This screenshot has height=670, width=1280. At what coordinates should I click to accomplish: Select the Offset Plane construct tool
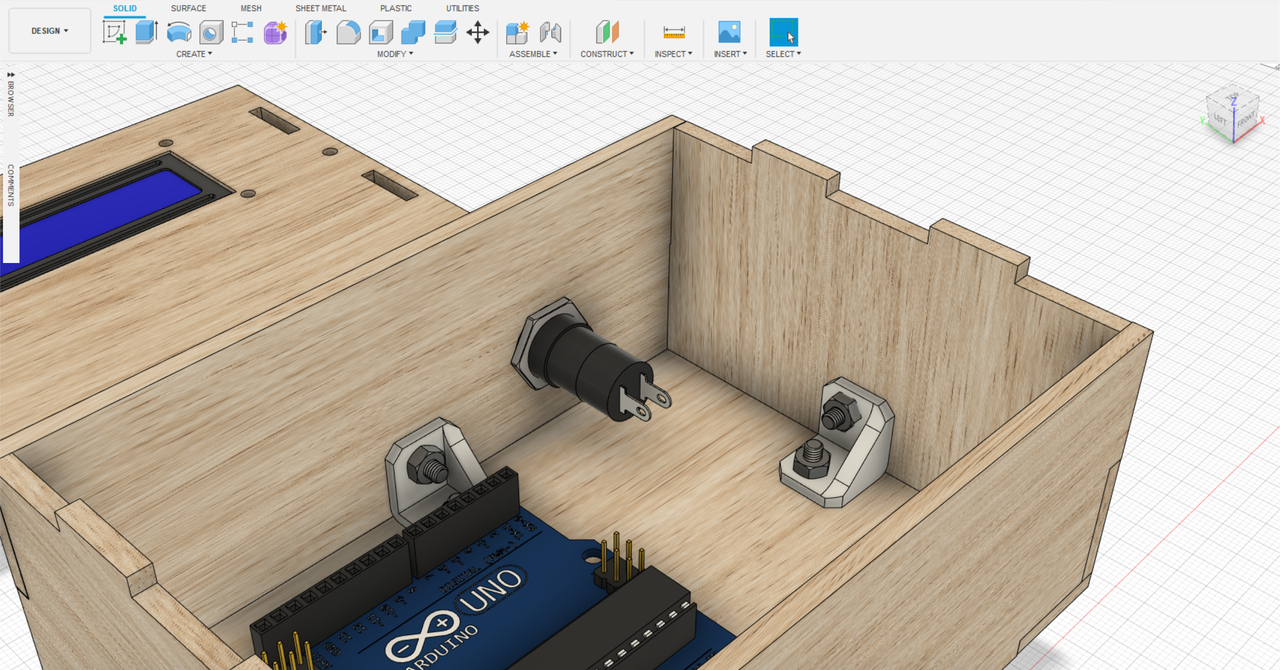(608, 32)
